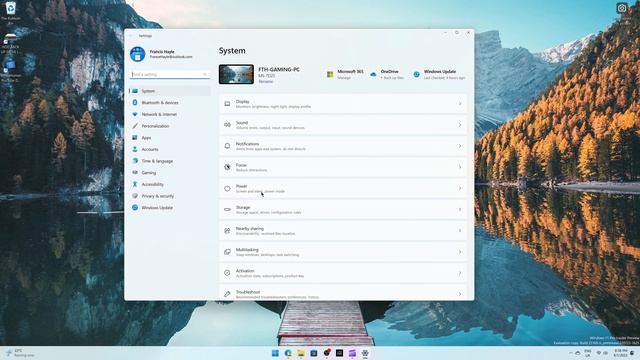Click the Microsoft 365 Manage link
The width and height of the screenshot is (640, 360).
pos(344,78)
